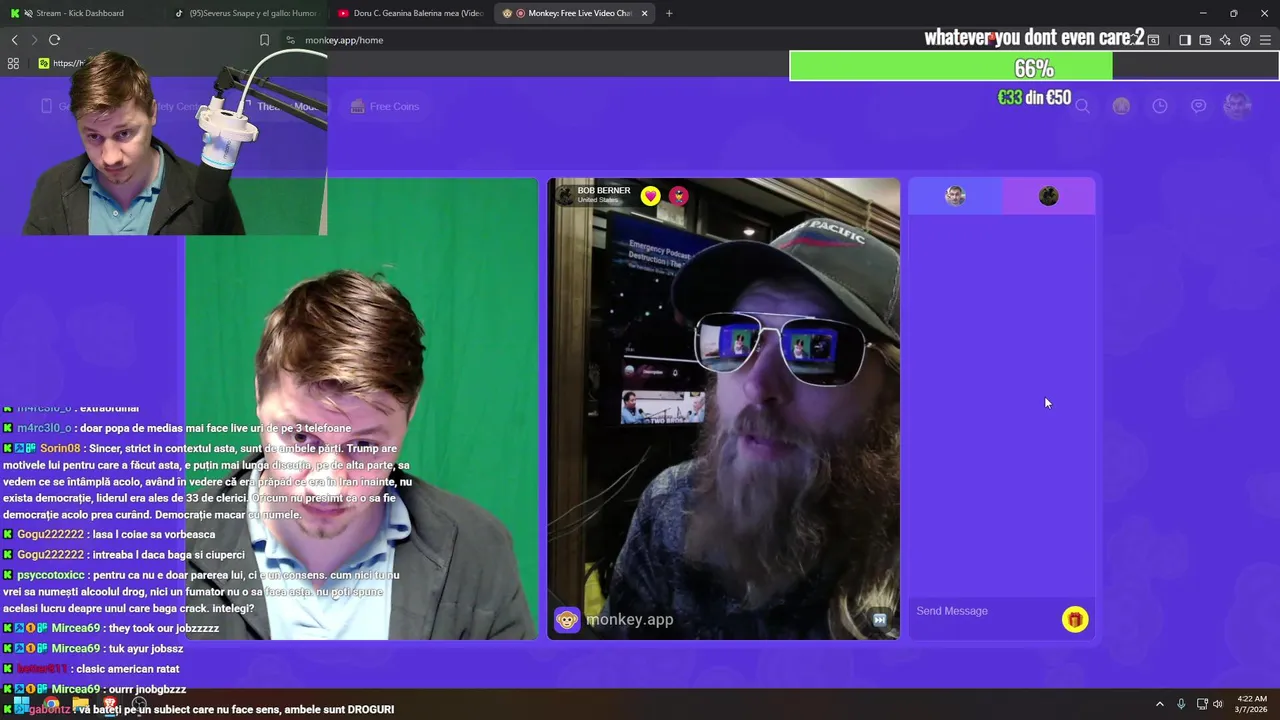The image size is (1280, 720).
Task: Open the green https bookmark in bookmarks bar
Action: coord(60,63)
